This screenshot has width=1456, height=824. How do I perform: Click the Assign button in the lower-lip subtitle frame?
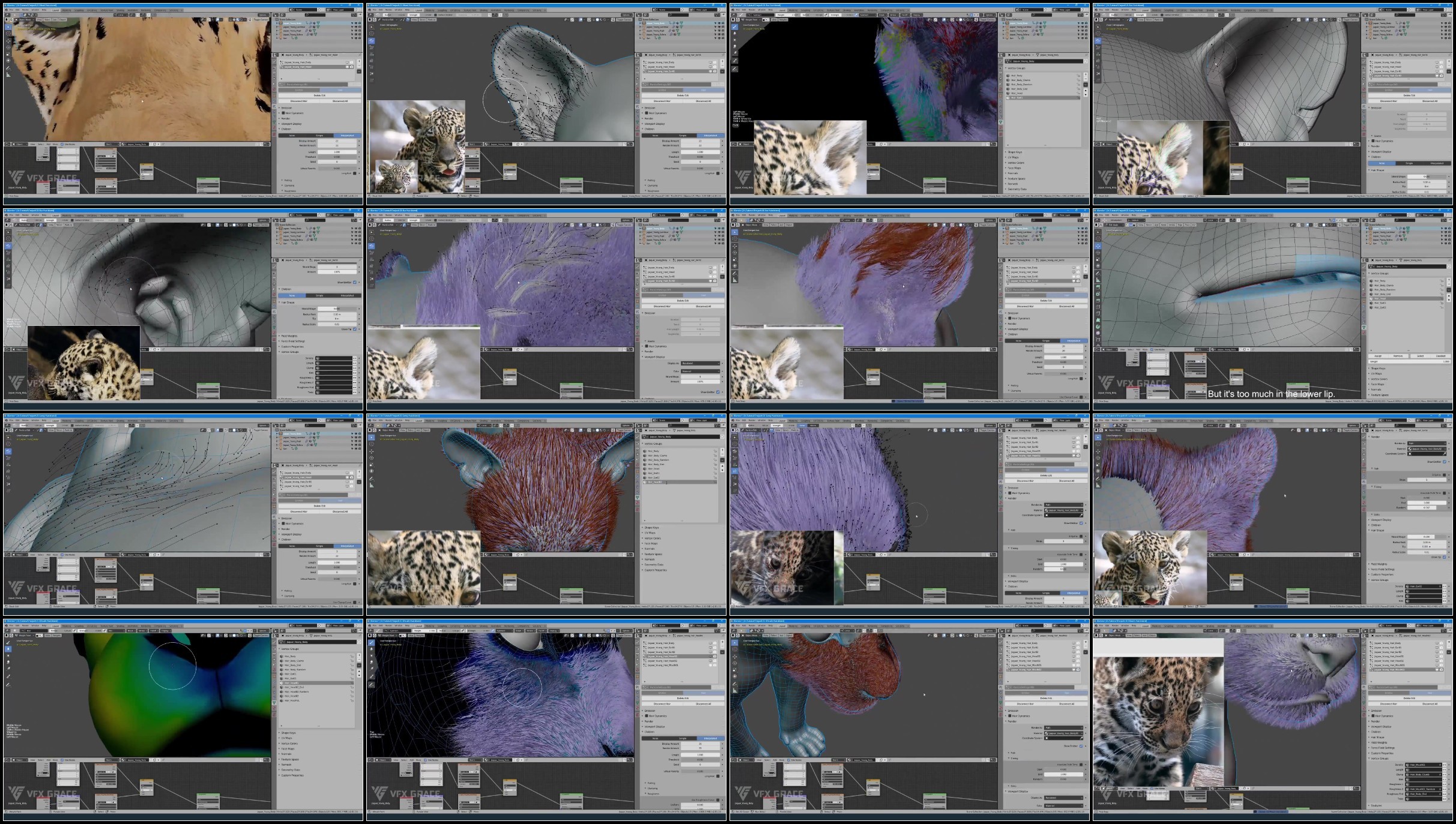(1378, 356)
